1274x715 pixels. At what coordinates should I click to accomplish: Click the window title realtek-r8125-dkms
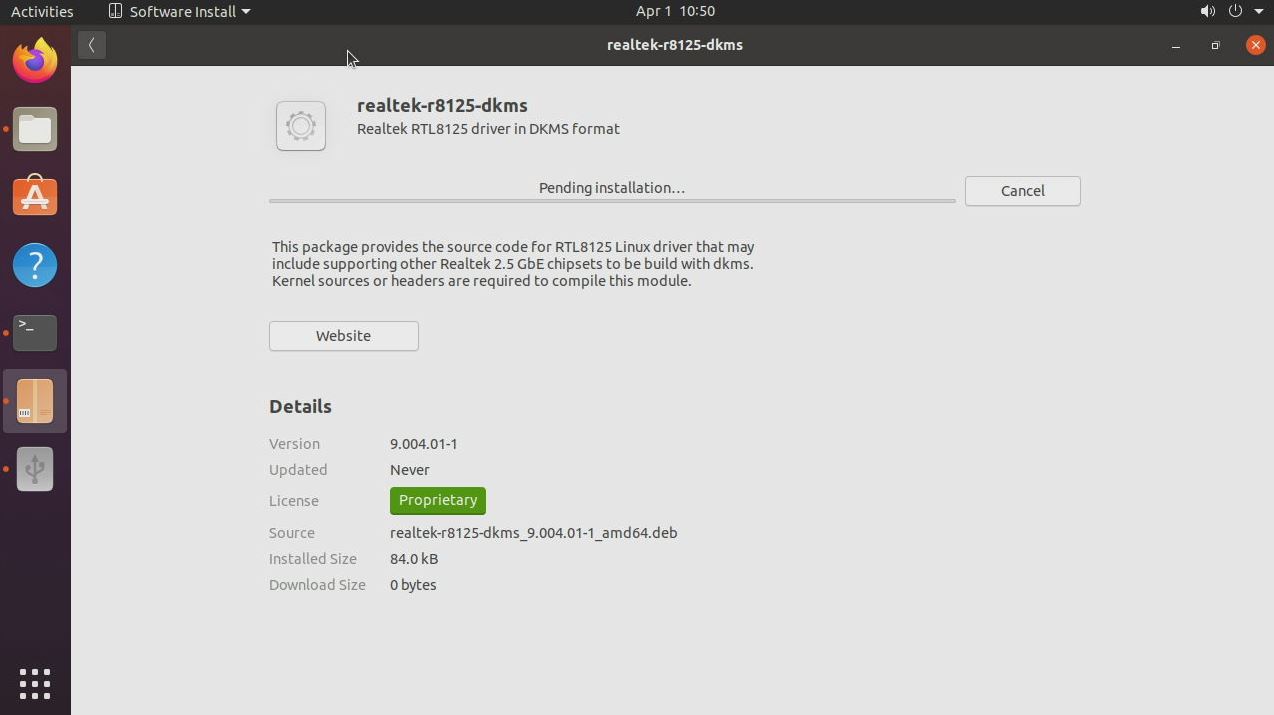[x=675, y=45]
